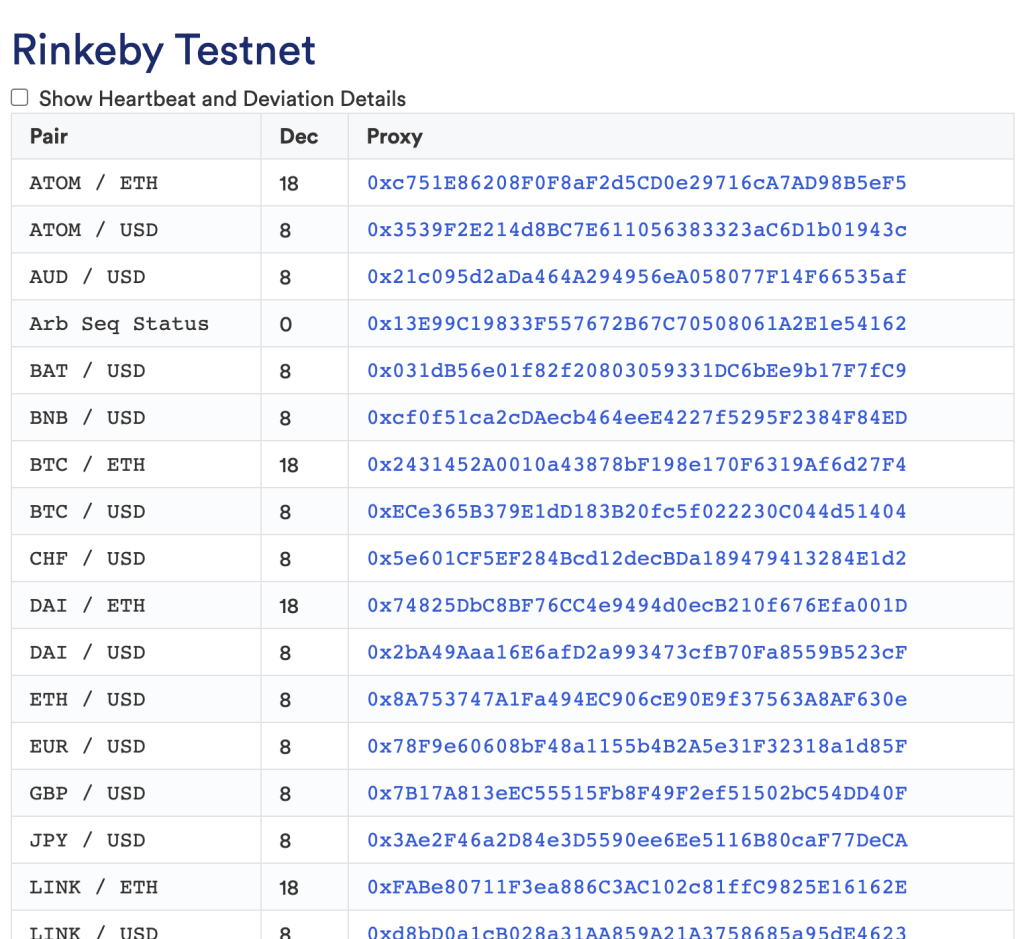Open the BTC / USD proxy link
Viewport: 1024px width, 939px height.
coord(636,512)
